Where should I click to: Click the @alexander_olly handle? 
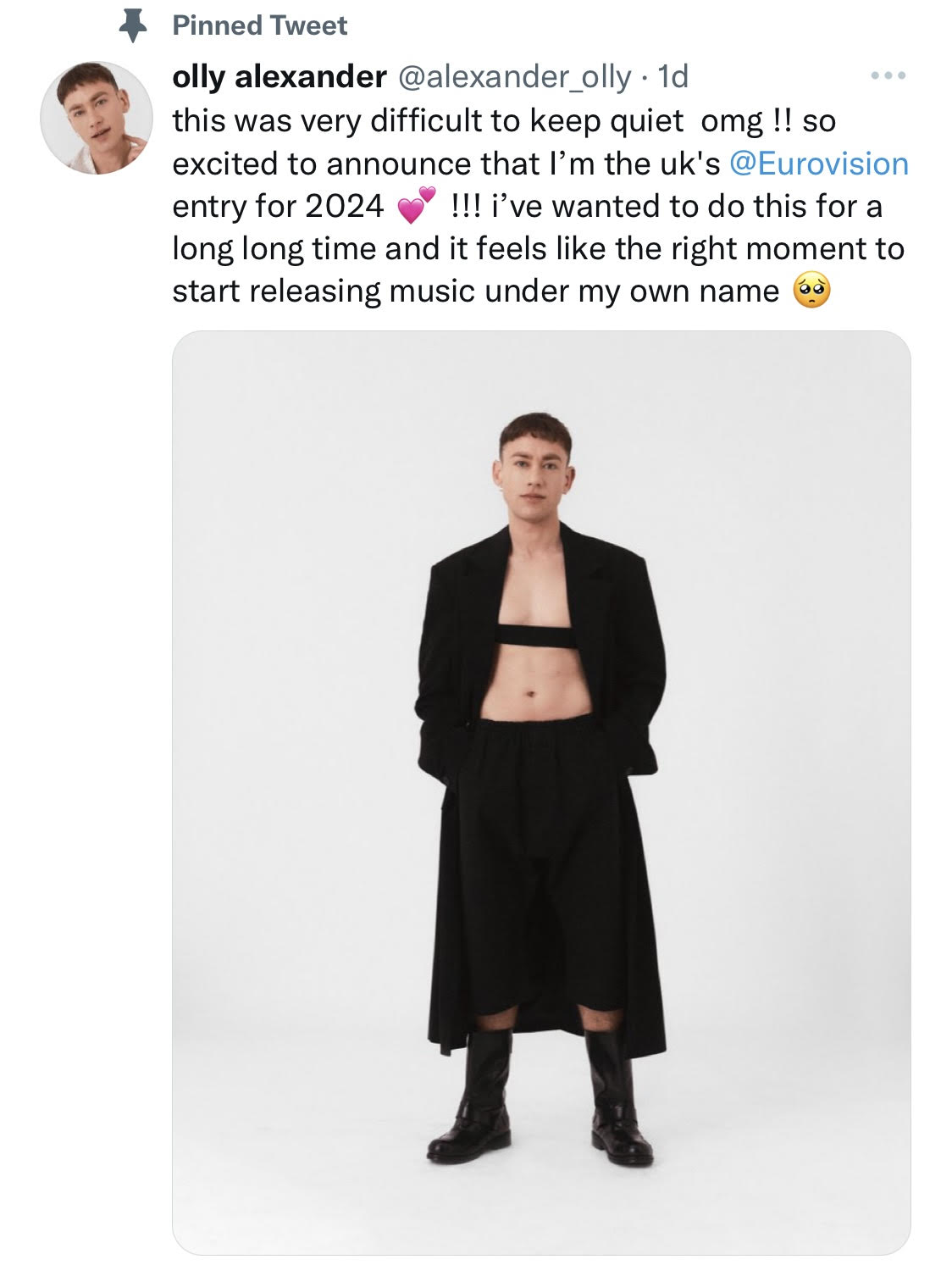pos(513,77)
